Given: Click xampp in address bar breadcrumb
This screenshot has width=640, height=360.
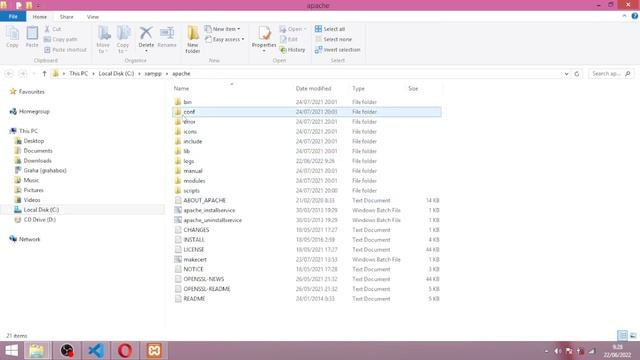Looking at the screenshot, I should (153, 74).
